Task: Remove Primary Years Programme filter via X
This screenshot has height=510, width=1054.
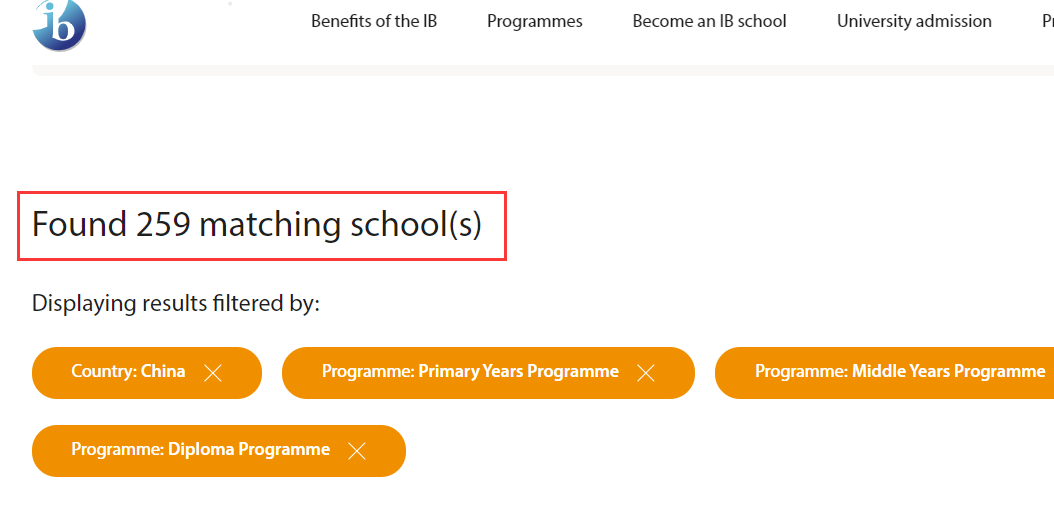Action: [645, 373]
